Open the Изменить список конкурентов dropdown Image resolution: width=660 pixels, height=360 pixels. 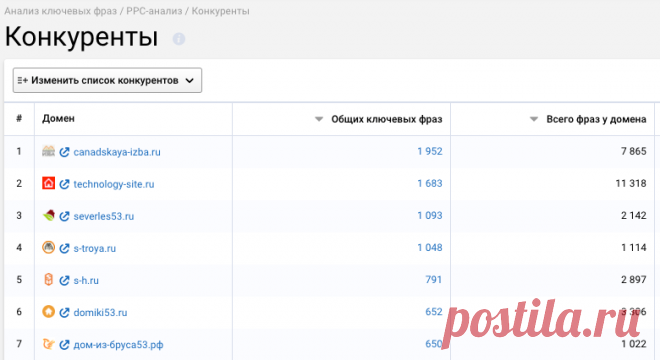coord(107,80)
